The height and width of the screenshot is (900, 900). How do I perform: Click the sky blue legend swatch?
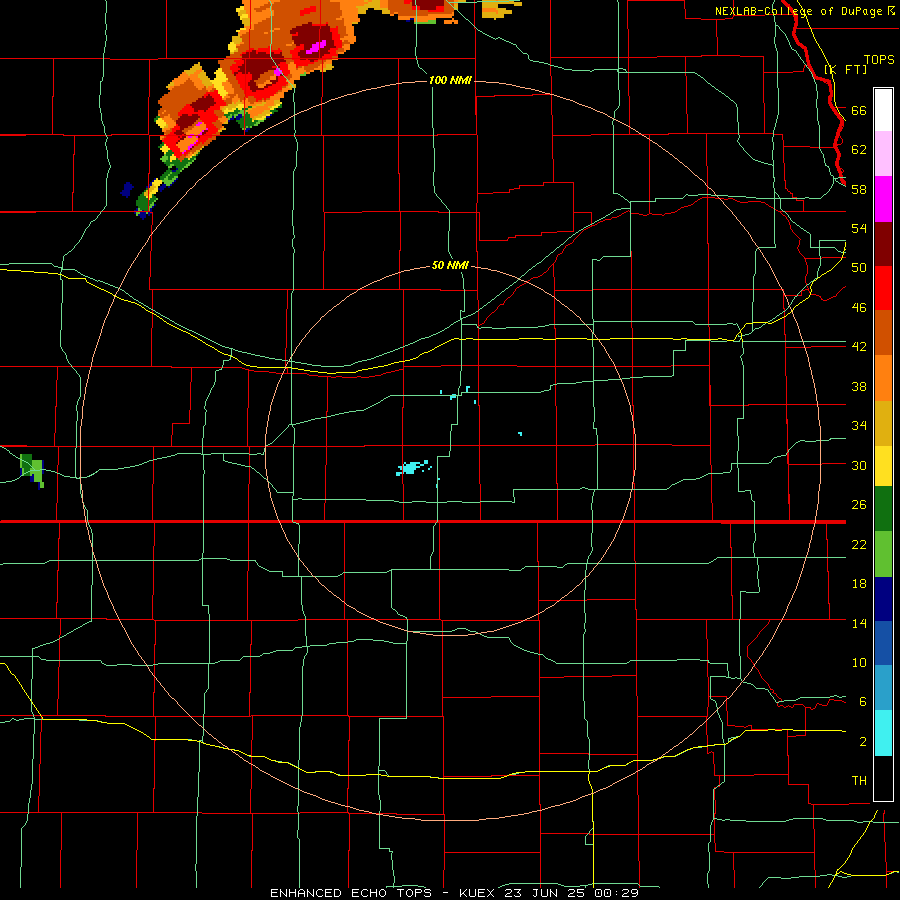pos(883,688)
